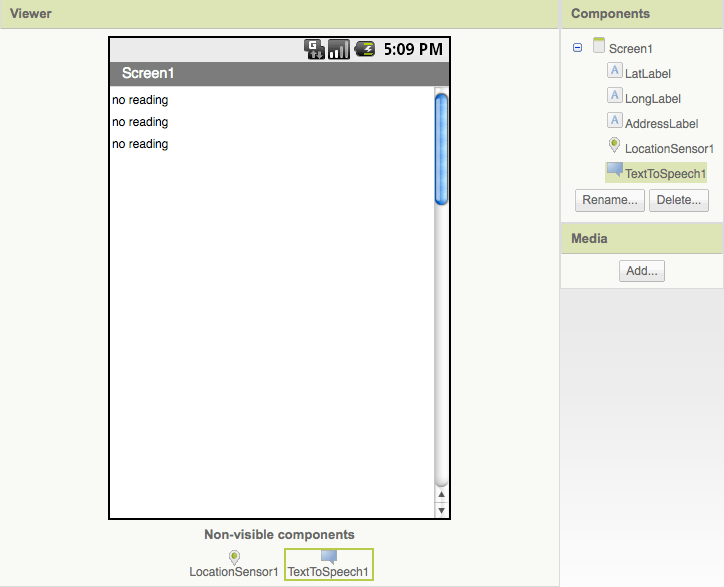This screenshot has width=724, height=587.
Task: Click the blue scrollbar thumb in phone viewer
Action: 441,149
